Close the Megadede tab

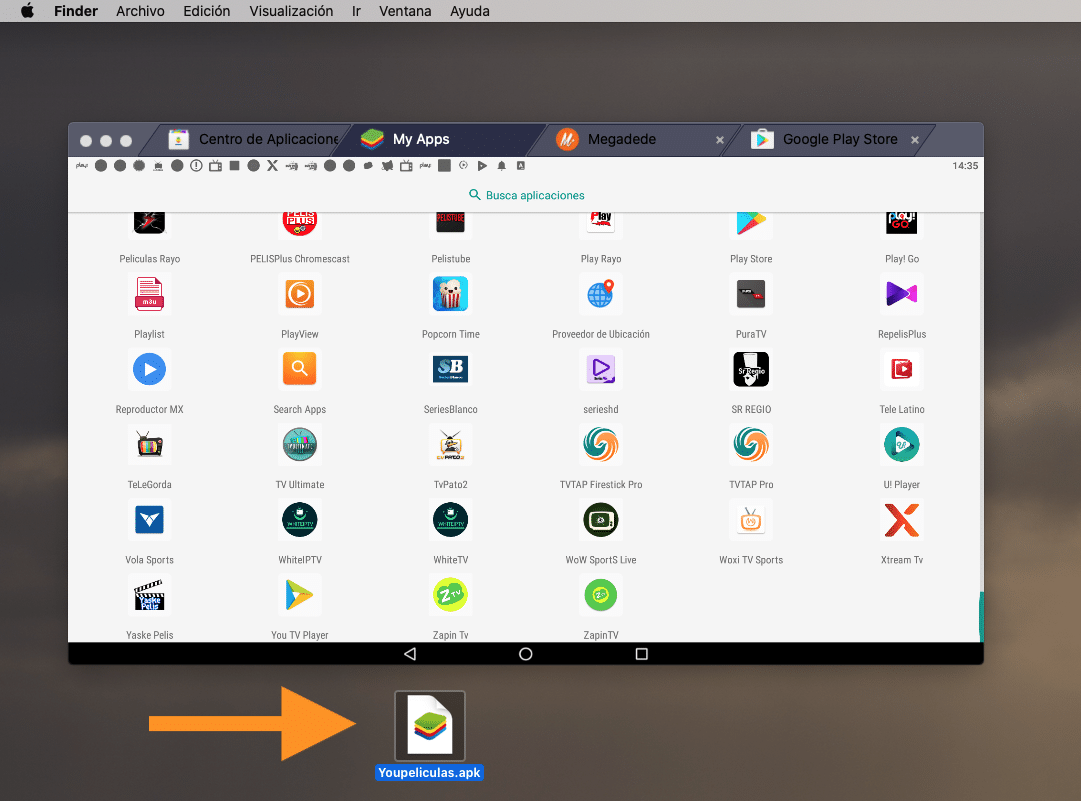pos(720,141)
